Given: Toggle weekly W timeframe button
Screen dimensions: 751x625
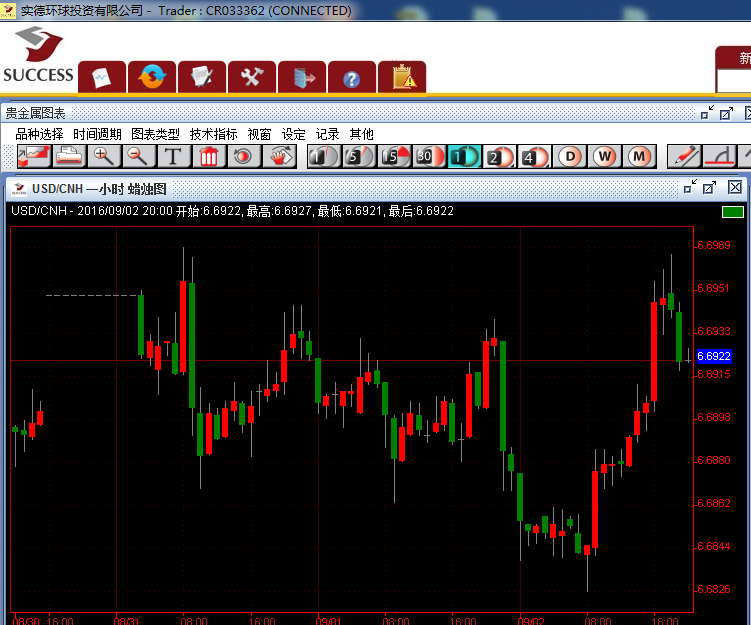Looking at the screenshot, I should click(605, 156).
